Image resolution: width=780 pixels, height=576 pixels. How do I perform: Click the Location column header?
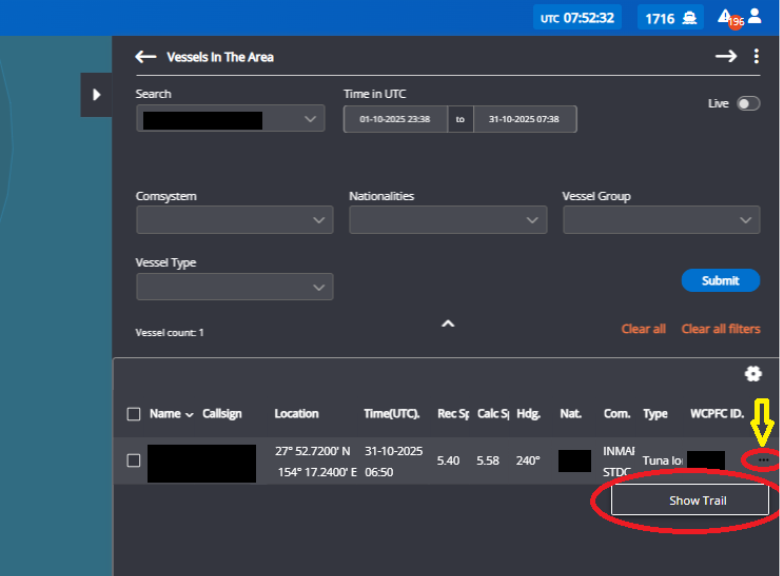296,414
